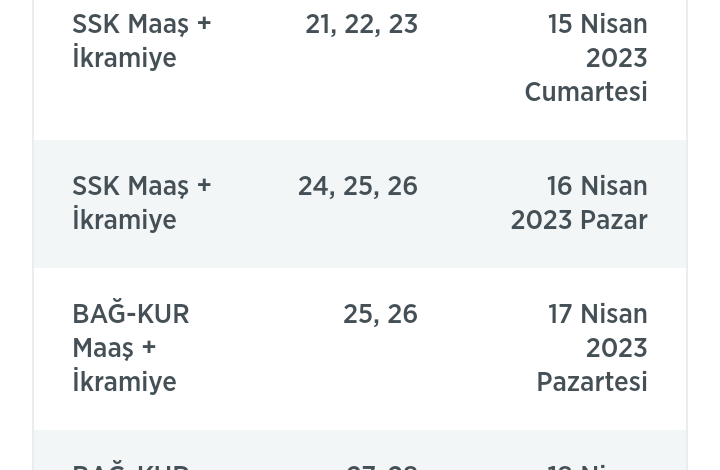Viewport: 720px width, 470px height.
Task: Click the "25, 26" days cell
Action: (380, 314)
